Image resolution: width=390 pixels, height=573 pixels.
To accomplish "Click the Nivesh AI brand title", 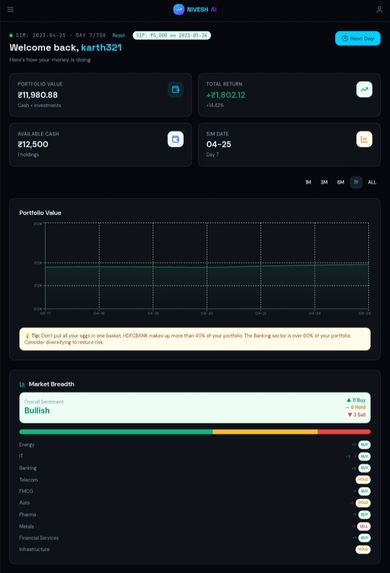I will coord(202,10).
